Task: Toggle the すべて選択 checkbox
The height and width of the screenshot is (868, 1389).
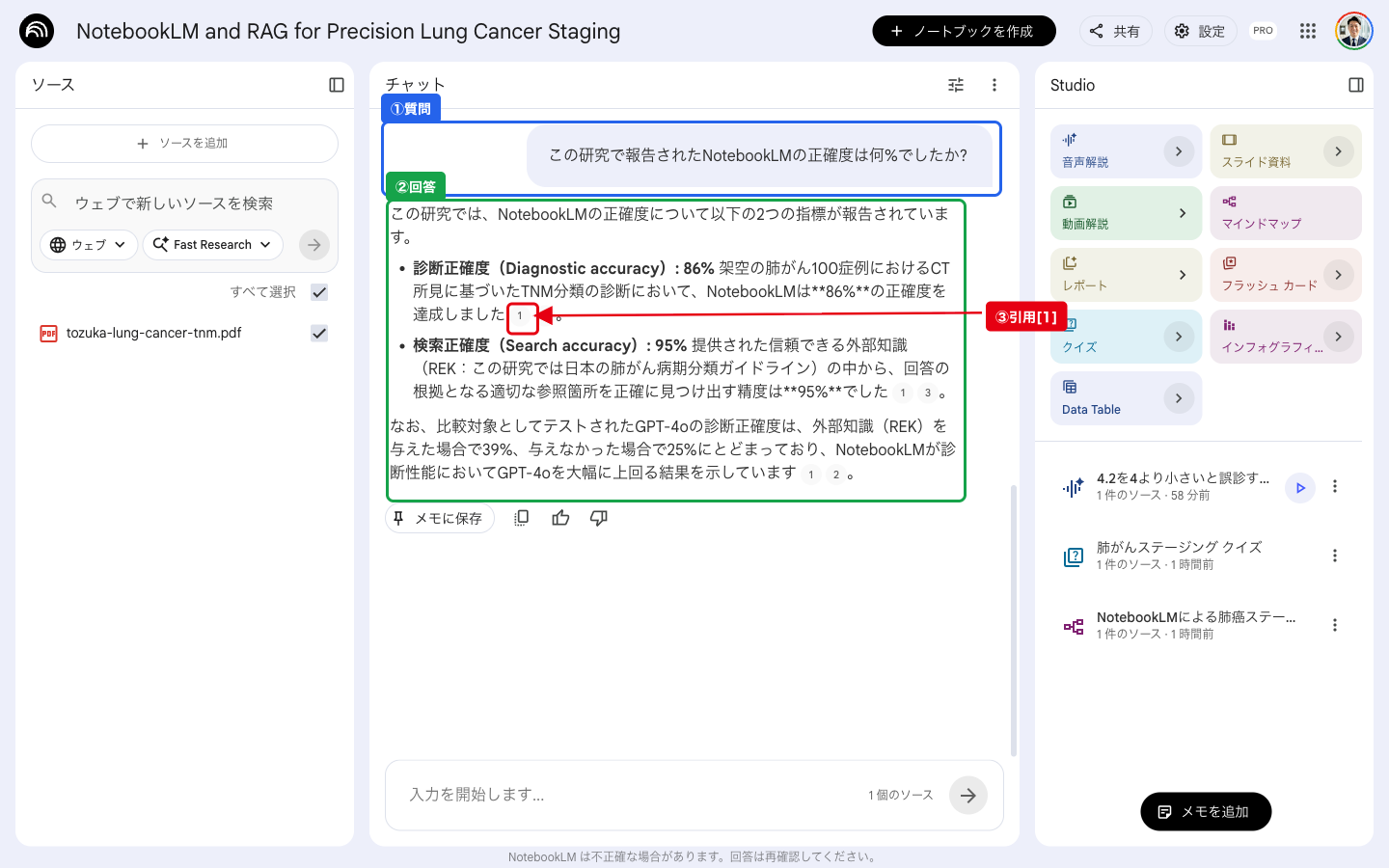Action: pyautogui.click(x=319, y=292)
